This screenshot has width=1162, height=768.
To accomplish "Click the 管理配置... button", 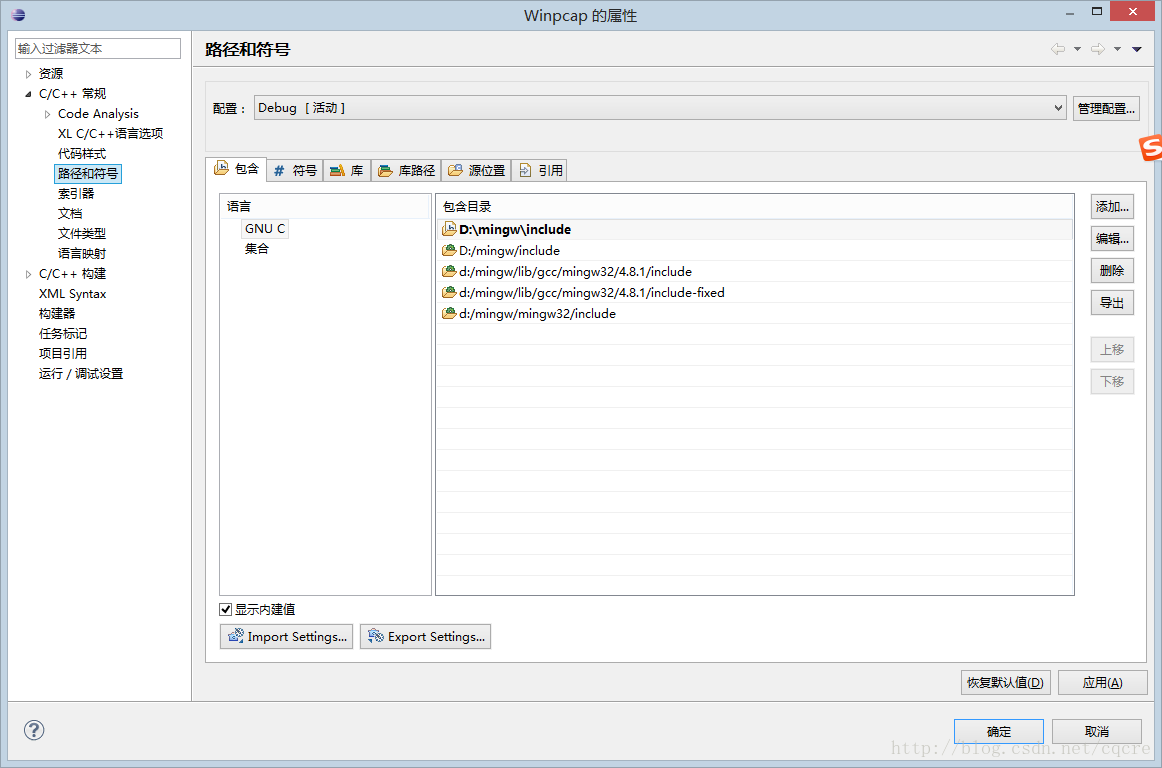I will (x=1106, y=108).
